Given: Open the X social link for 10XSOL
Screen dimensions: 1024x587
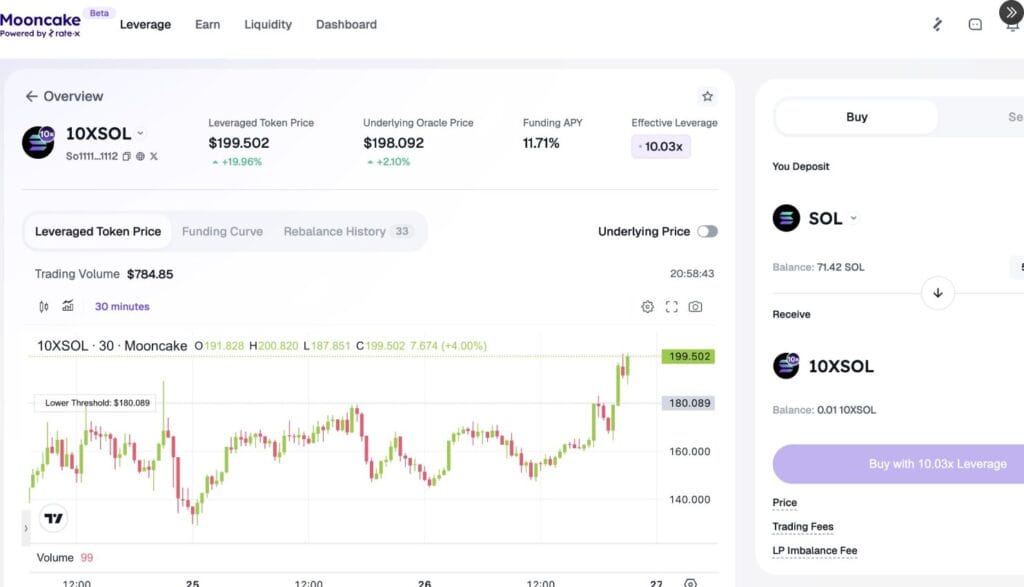Looking at the screenshot, I should [x=154, y=156].
